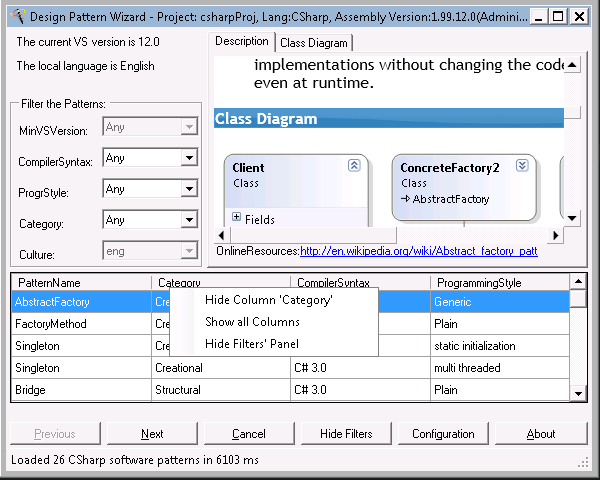Click description pane scroll left arrow
This screenshot has height=480, width=600.
tap(221, 235)
